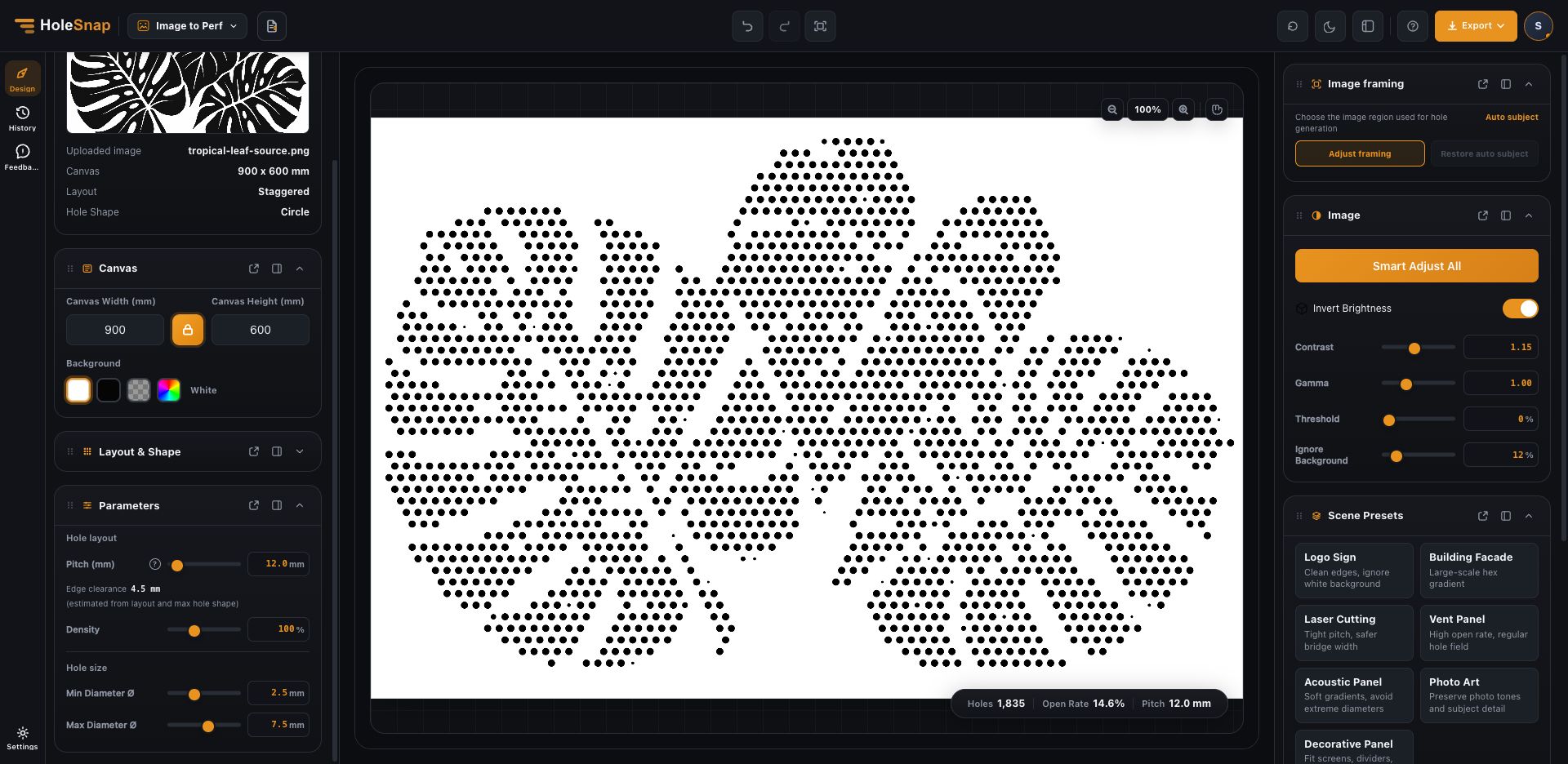Click the Adjust framing button
Viewport: 1568px width, 764px height.
click(x=1360, y=153)
